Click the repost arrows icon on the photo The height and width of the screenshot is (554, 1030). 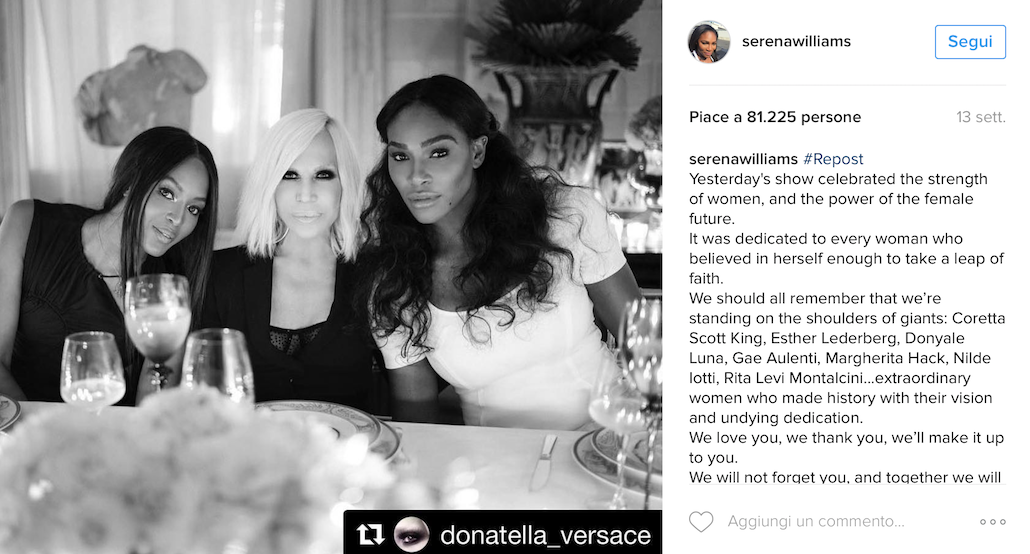370,534
